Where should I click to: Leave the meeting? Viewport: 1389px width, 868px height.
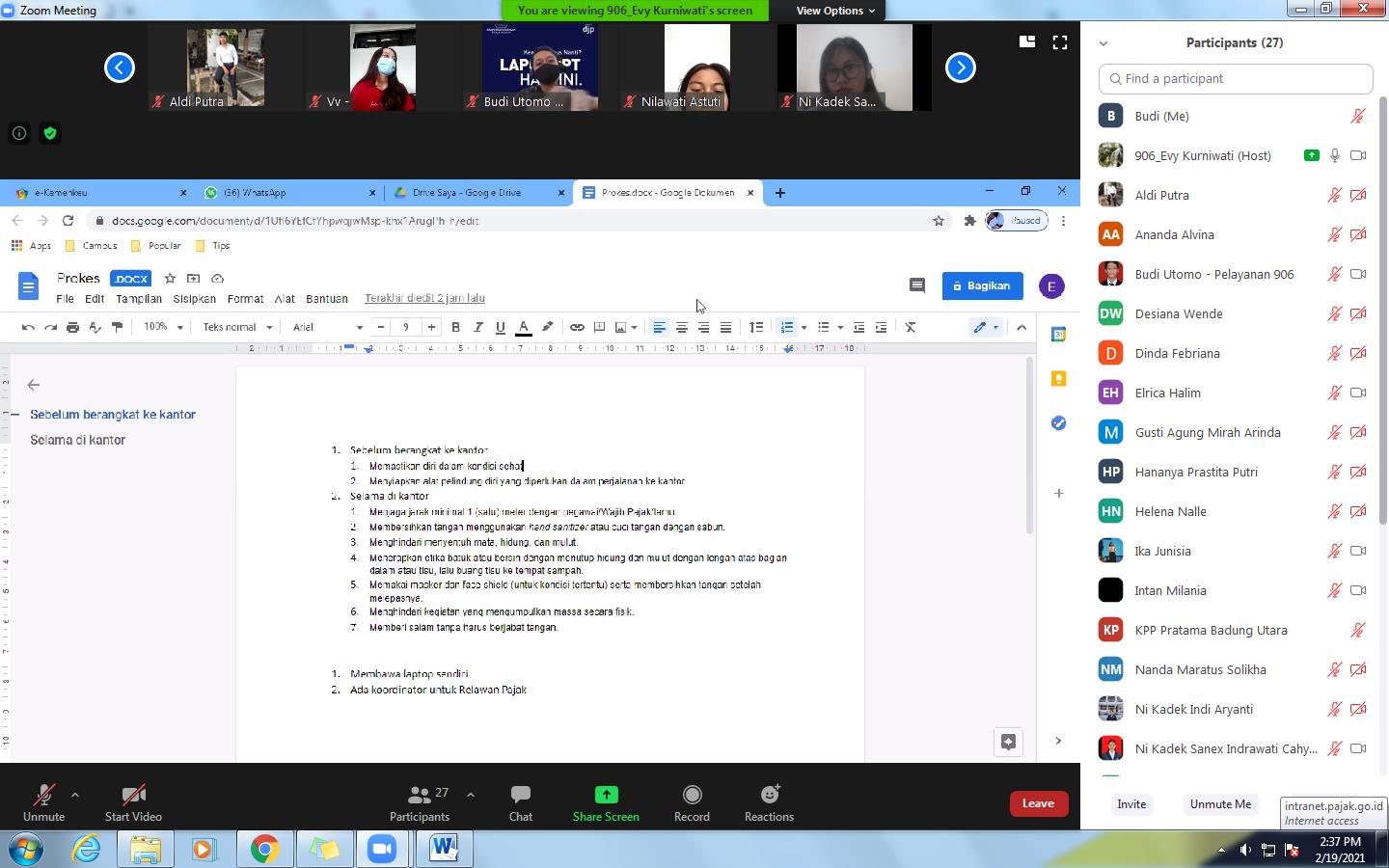(1038, 803)
